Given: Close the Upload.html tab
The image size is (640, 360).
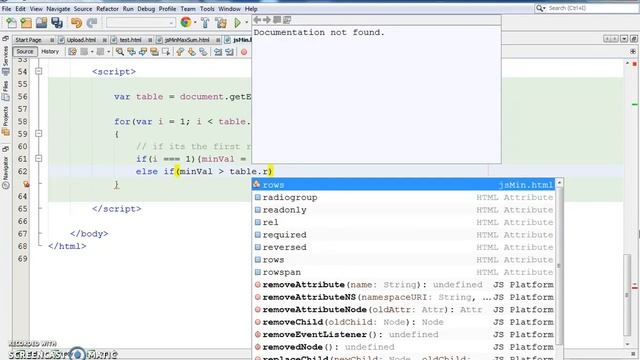Looking at the screenshot, I should 104,40.
